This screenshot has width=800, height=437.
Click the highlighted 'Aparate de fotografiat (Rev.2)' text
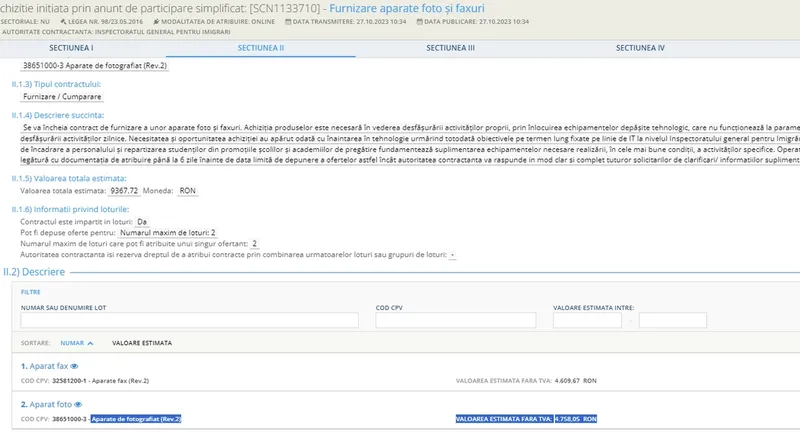point(136,419)
